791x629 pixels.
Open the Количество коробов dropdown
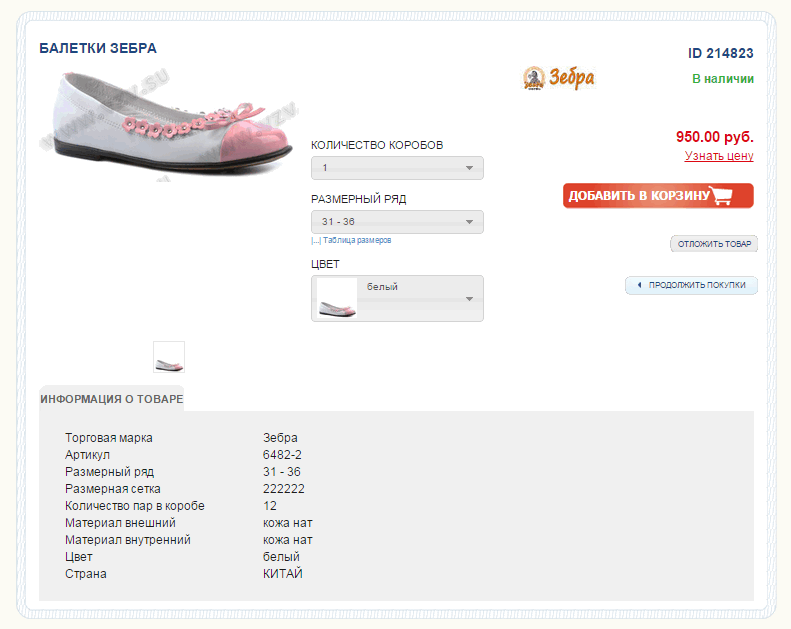coord(397,168)
